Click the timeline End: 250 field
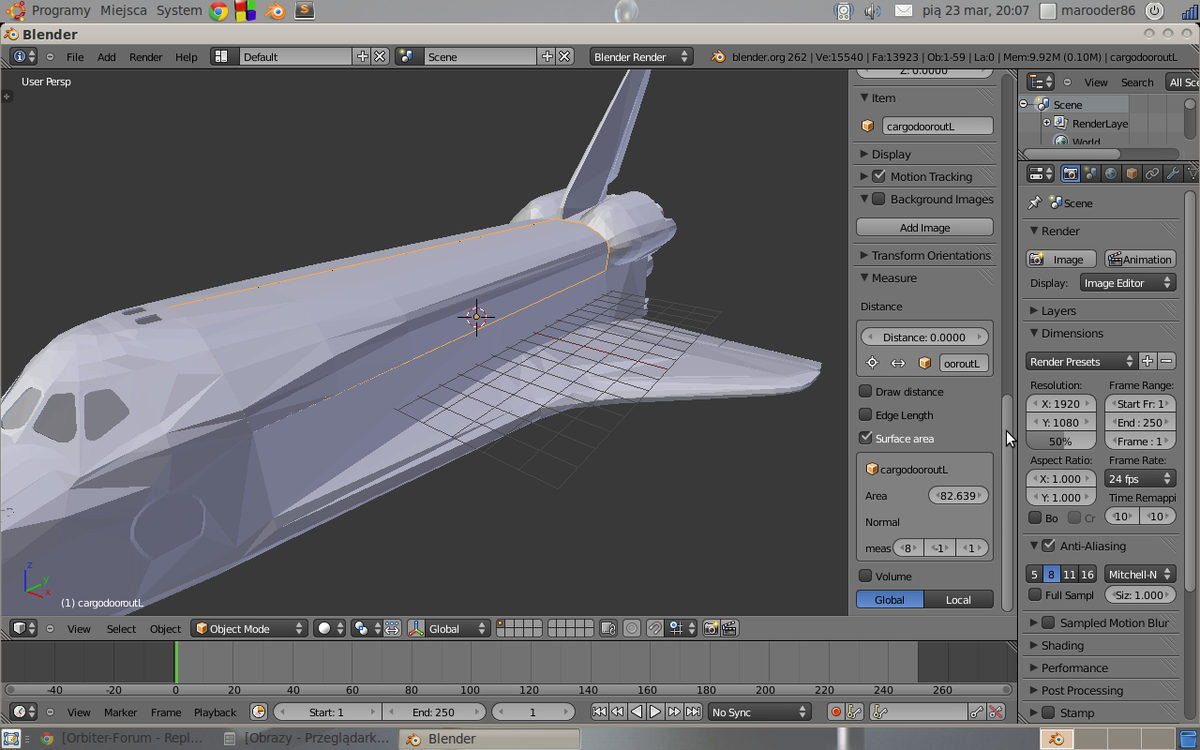1200x750 pixels. [433, 712]
